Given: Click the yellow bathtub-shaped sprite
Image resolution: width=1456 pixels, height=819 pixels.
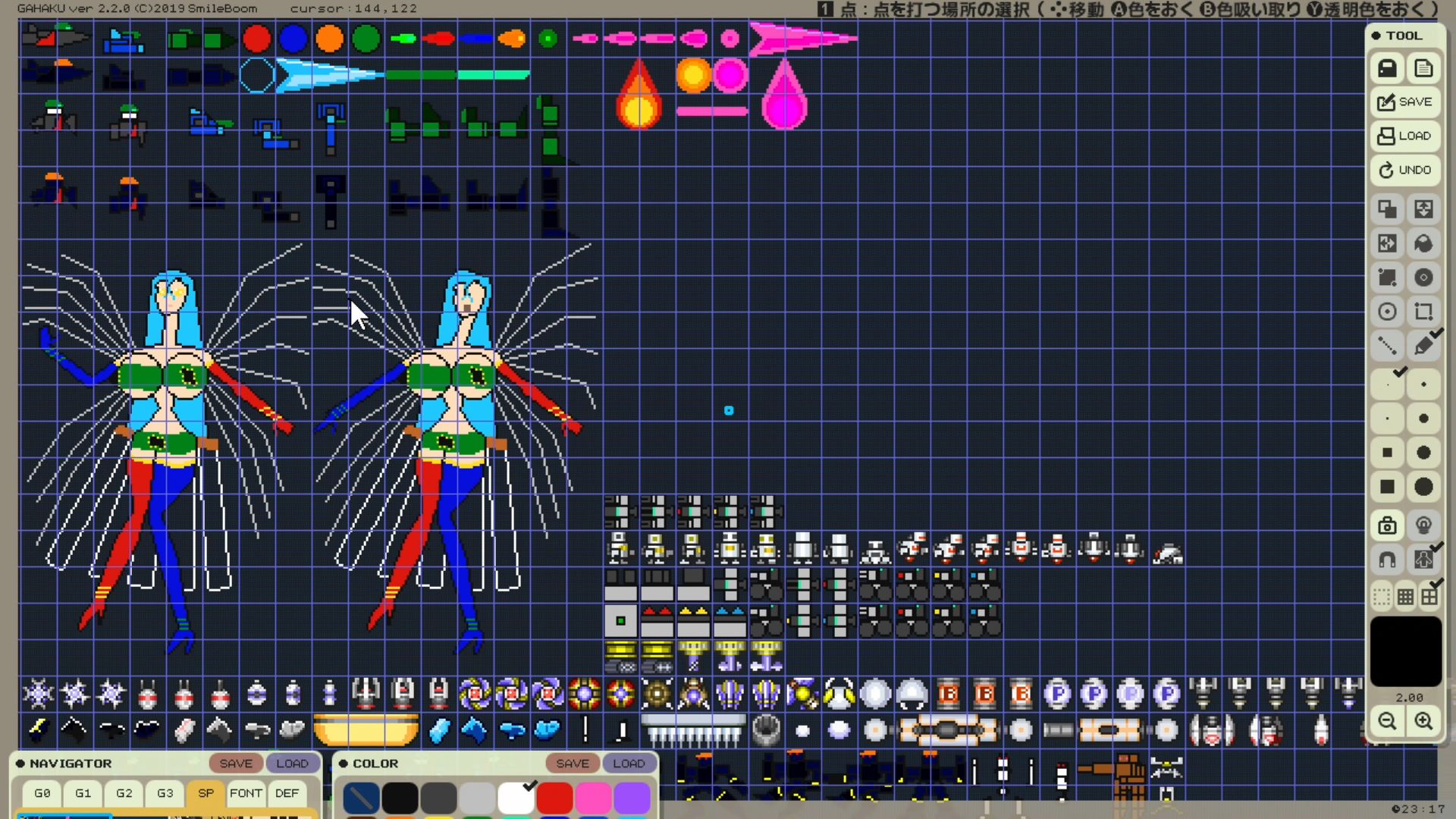Looking at the screenshot, I should 366,730.
